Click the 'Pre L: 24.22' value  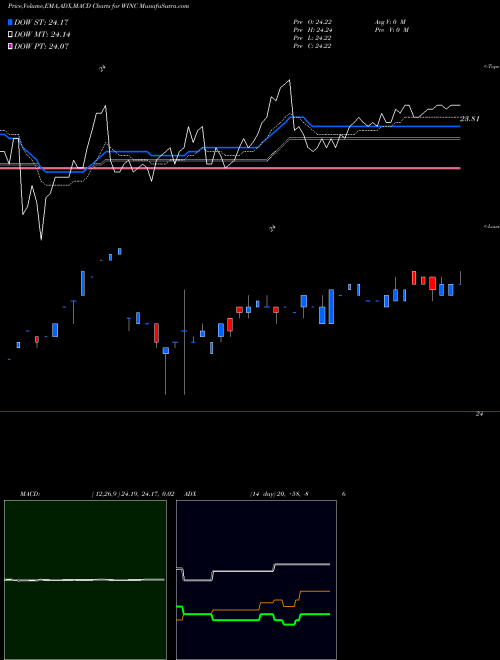click(x=312, y=38)
